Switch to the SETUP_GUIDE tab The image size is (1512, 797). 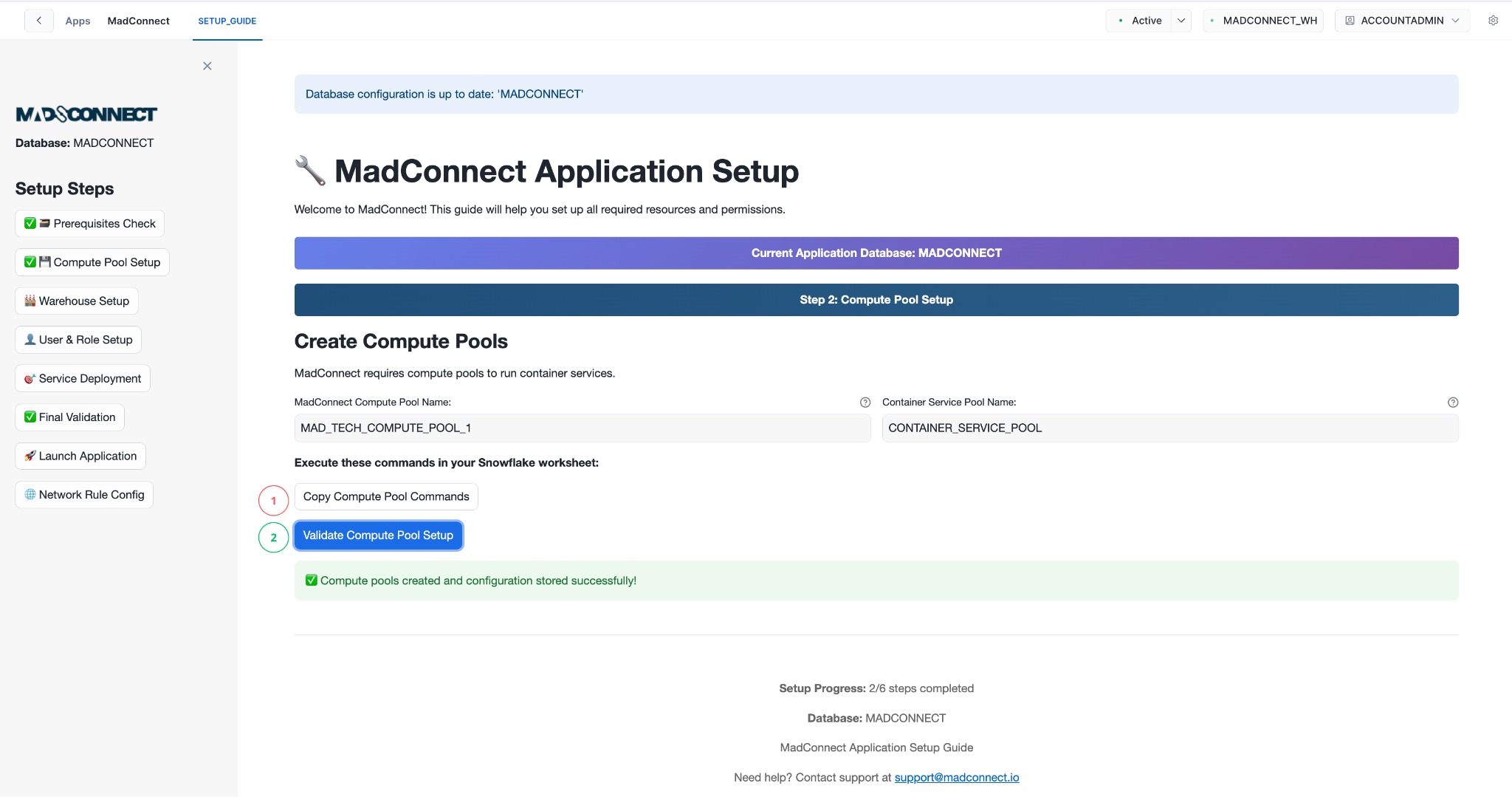(x=227, y=21)
